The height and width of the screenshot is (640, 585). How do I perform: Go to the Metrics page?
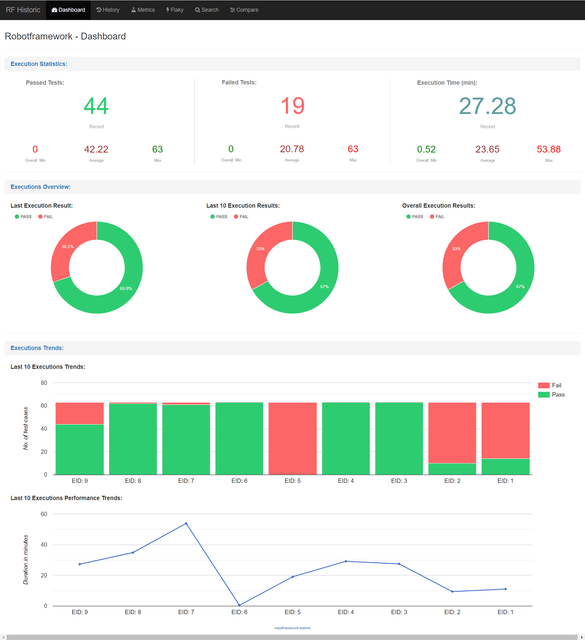(143, 10)
